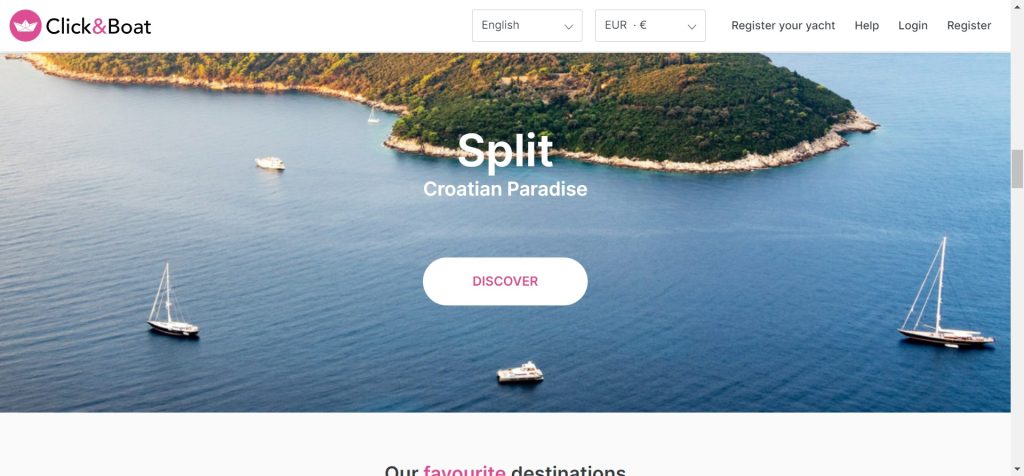
Task: Click the large sailing yacht on right
Action: tap(945, 293)
